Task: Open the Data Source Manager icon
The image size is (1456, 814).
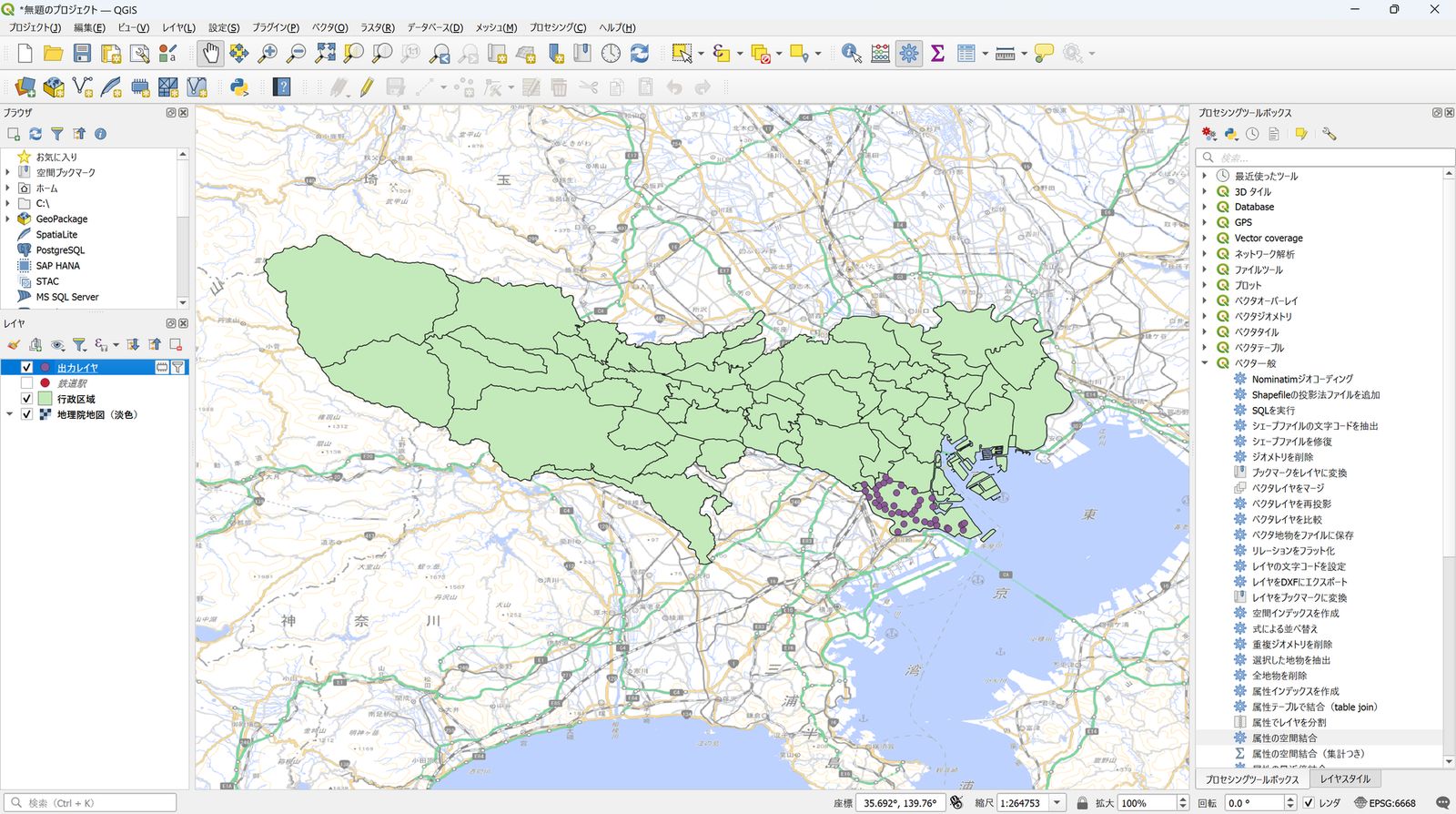Action: pos(25,87)
